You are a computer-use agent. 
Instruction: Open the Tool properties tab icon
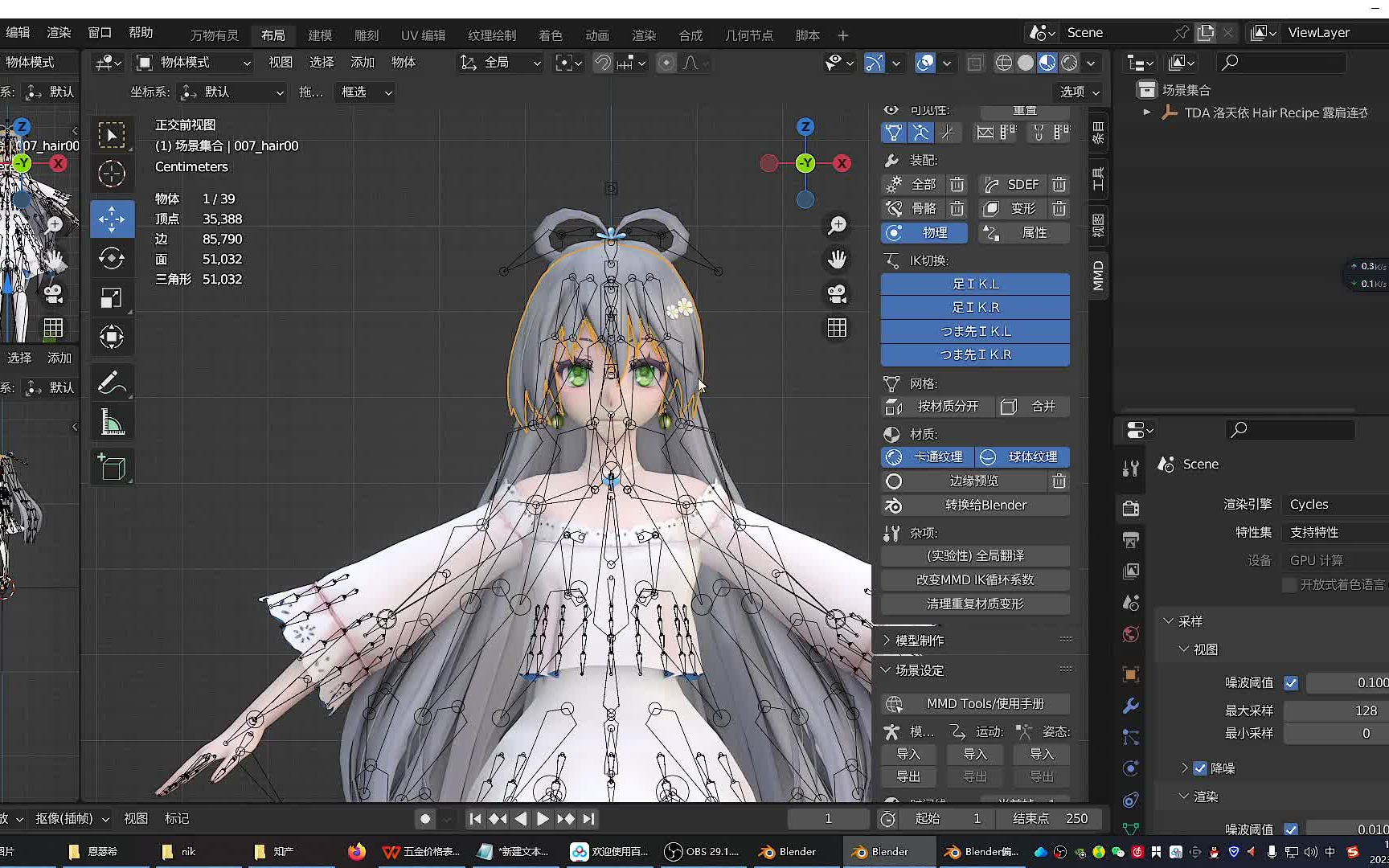pyautogui.click(x=1131, y=469)
